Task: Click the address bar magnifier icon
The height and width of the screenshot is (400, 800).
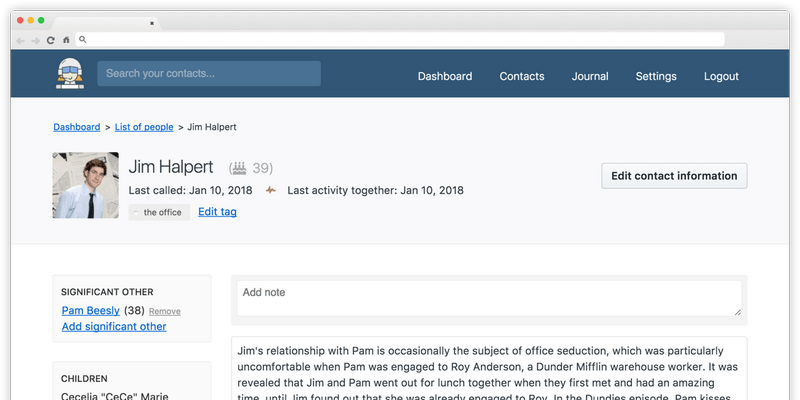Action: point(83,40)
